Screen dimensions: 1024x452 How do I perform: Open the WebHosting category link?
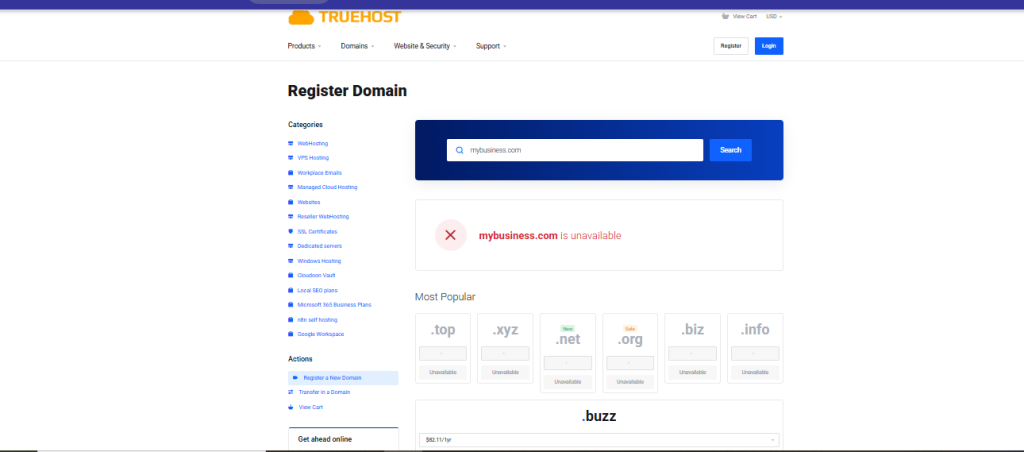(x=313, y=143)
